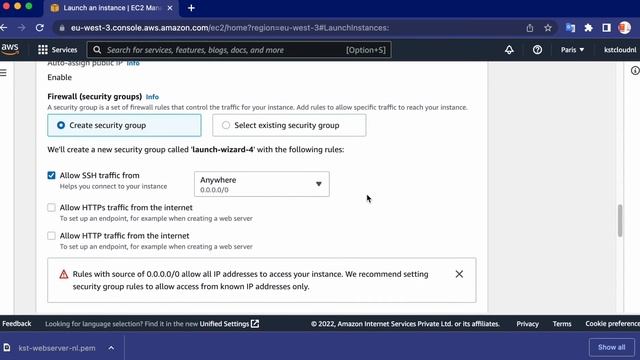Screen dimensions: 640x360
Task: Open the info panel icon on right edge
Action: click(x=635, y=70)
